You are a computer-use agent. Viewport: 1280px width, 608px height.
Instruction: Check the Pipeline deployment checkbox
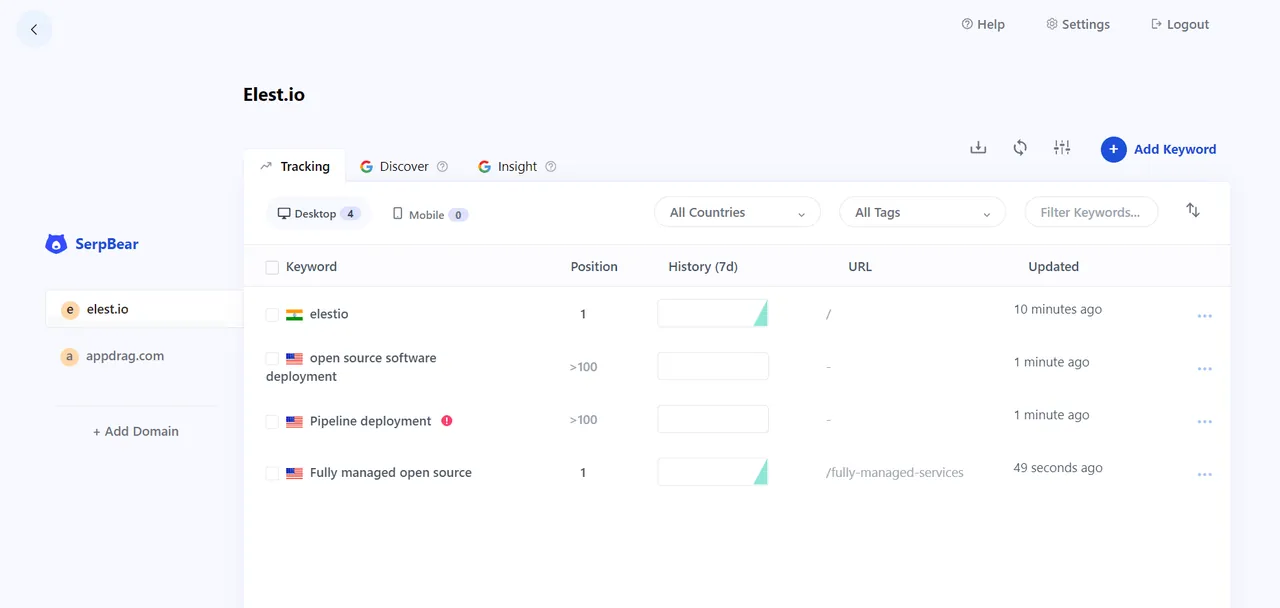click(x=272, y=421)
